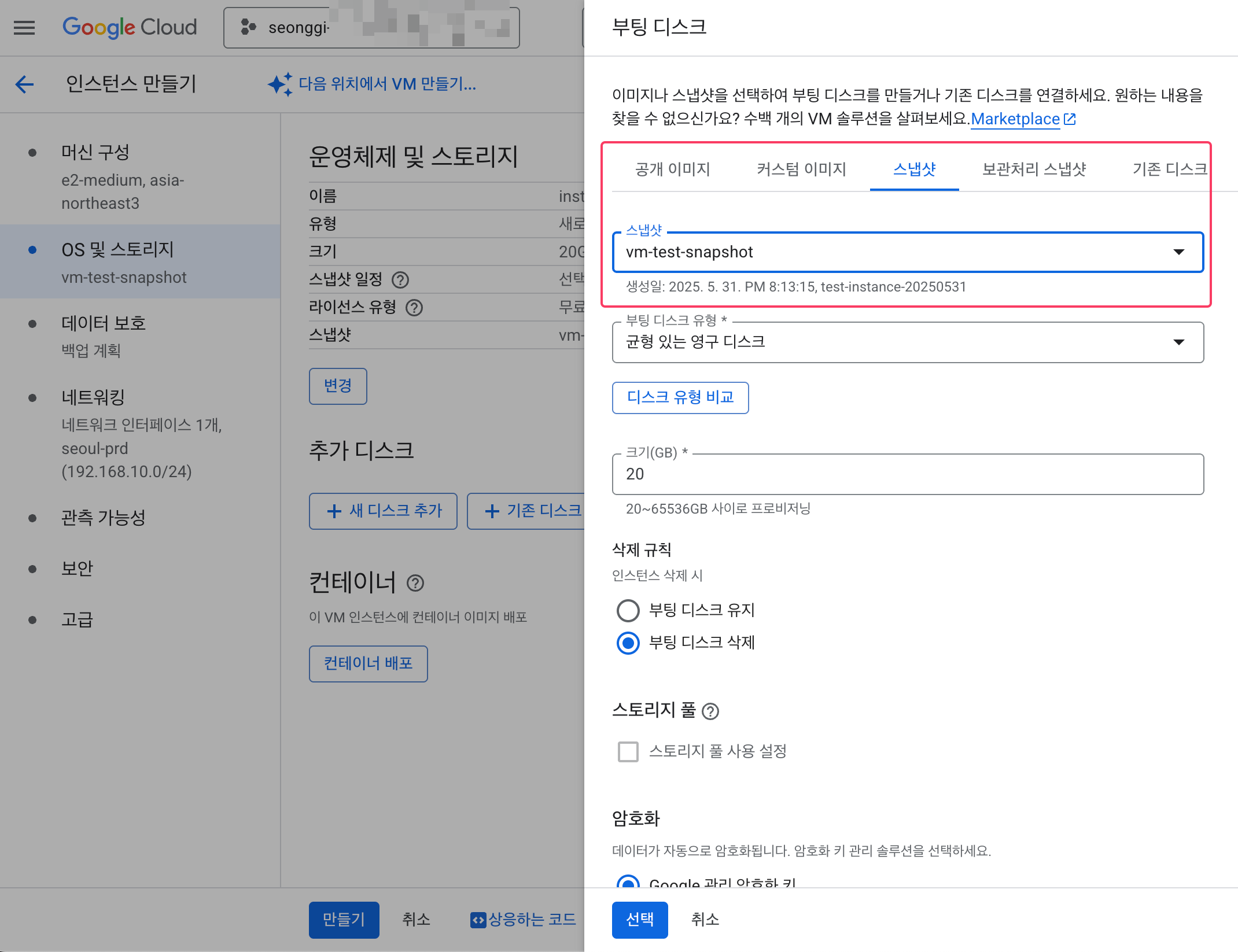Viewport: 1238px width, 952px height.
Task: Click help icon beside 컨테이너 heading
Action: pos(415,583)
